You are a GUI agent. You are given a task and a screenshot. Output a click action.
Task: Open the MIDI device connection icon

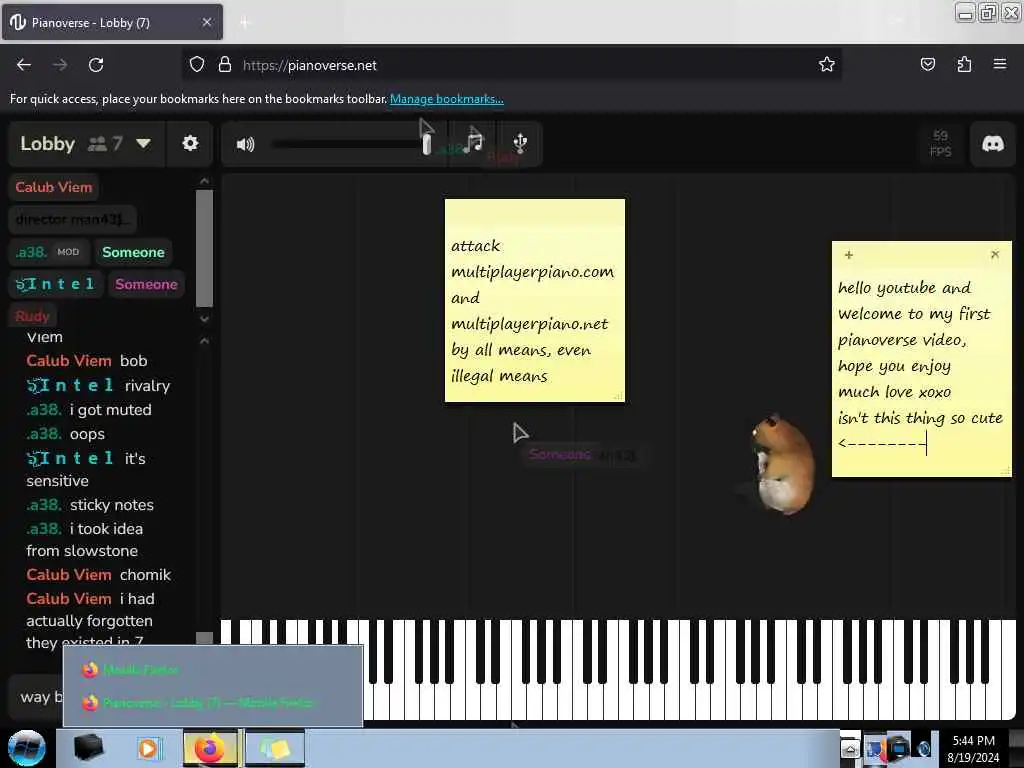[x=520, y=143]
